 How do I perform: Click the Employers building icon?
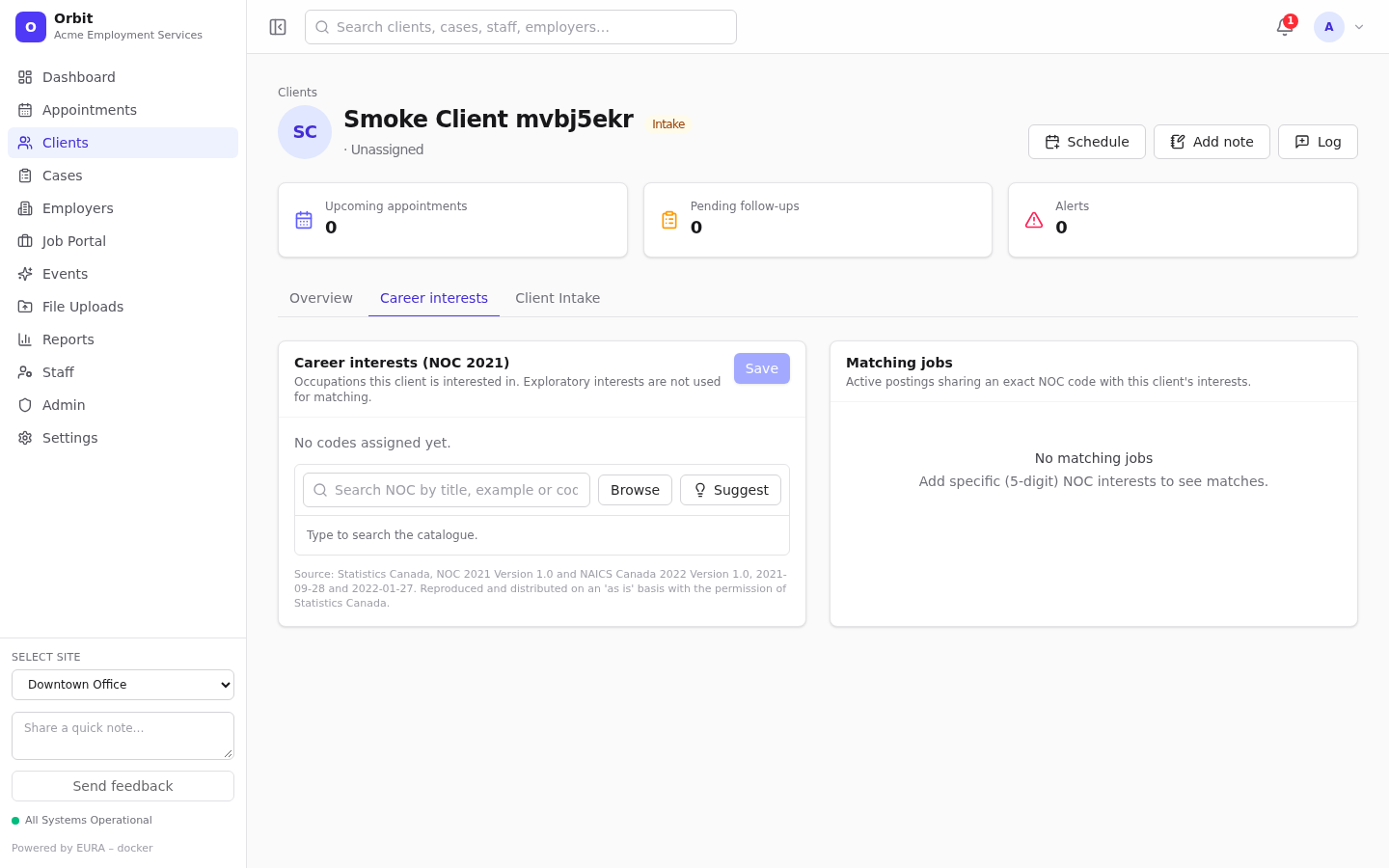25,208
